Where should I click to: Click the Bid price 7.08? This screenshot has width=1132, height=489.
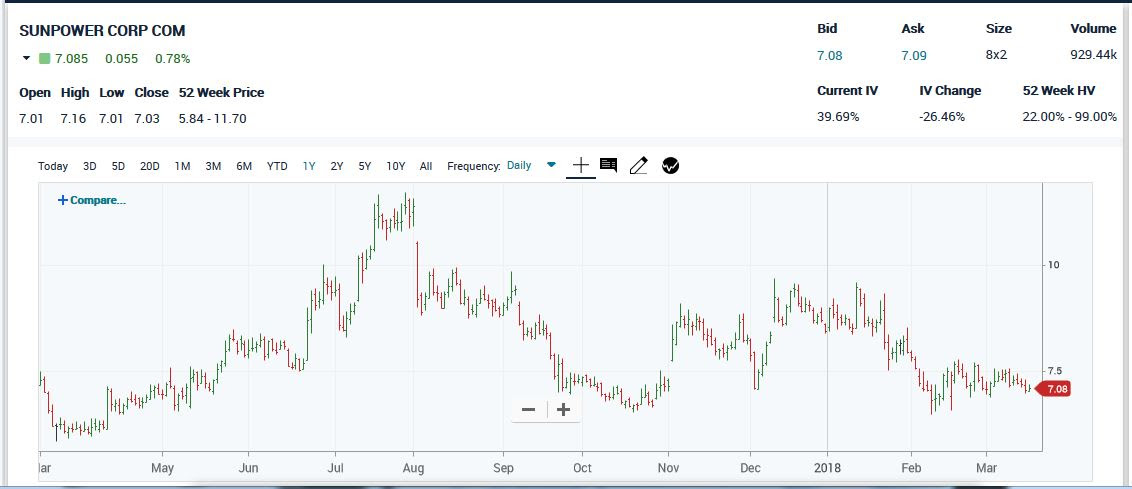tap(830, 56)
